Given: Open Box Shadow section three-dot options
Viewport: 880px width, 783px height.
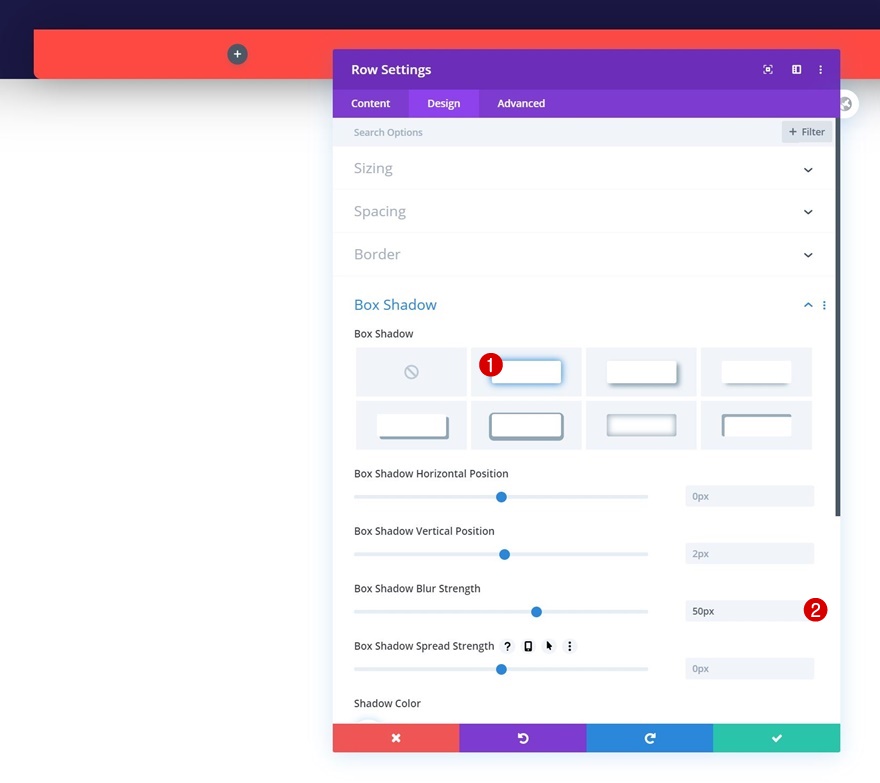Looking at the screenshot, I should click(x=824, y=305).
